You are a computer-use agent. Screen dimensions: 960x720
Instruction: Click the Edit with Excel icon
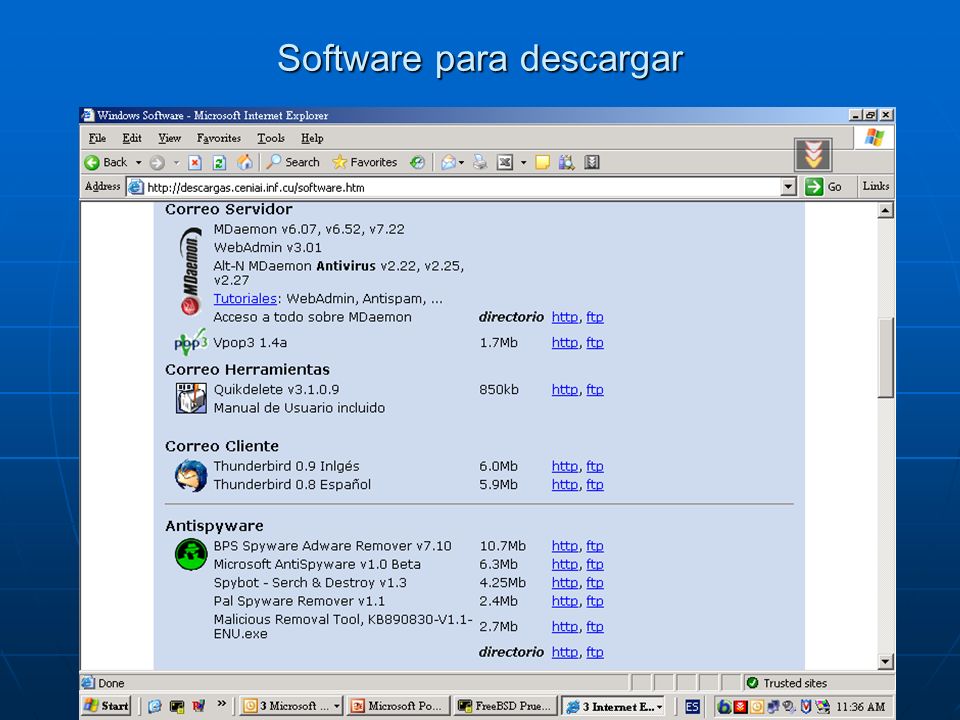click(x=504, y=162)
